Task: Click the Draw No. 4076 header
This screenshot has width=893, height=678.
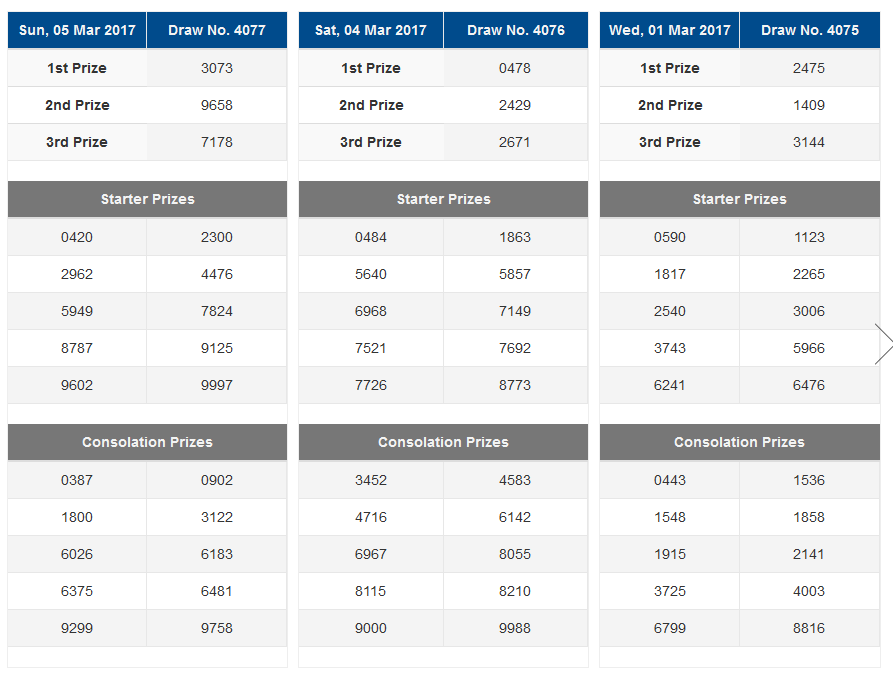Action: point(515,30)
